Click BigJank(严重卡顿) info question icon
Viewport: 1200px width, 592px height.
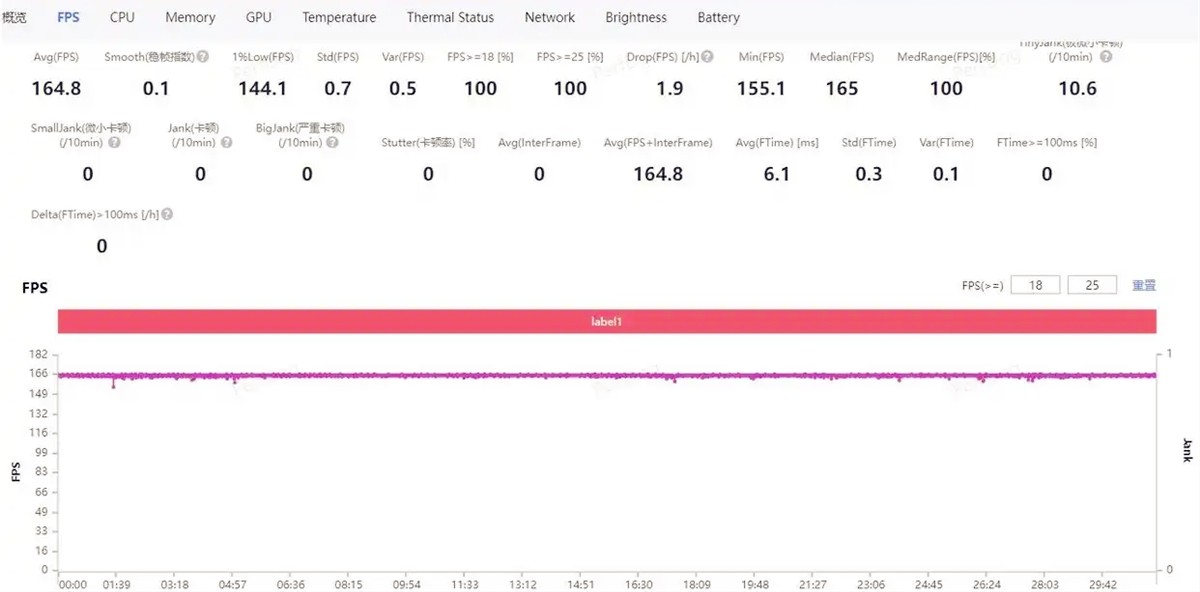click(332, 143)
